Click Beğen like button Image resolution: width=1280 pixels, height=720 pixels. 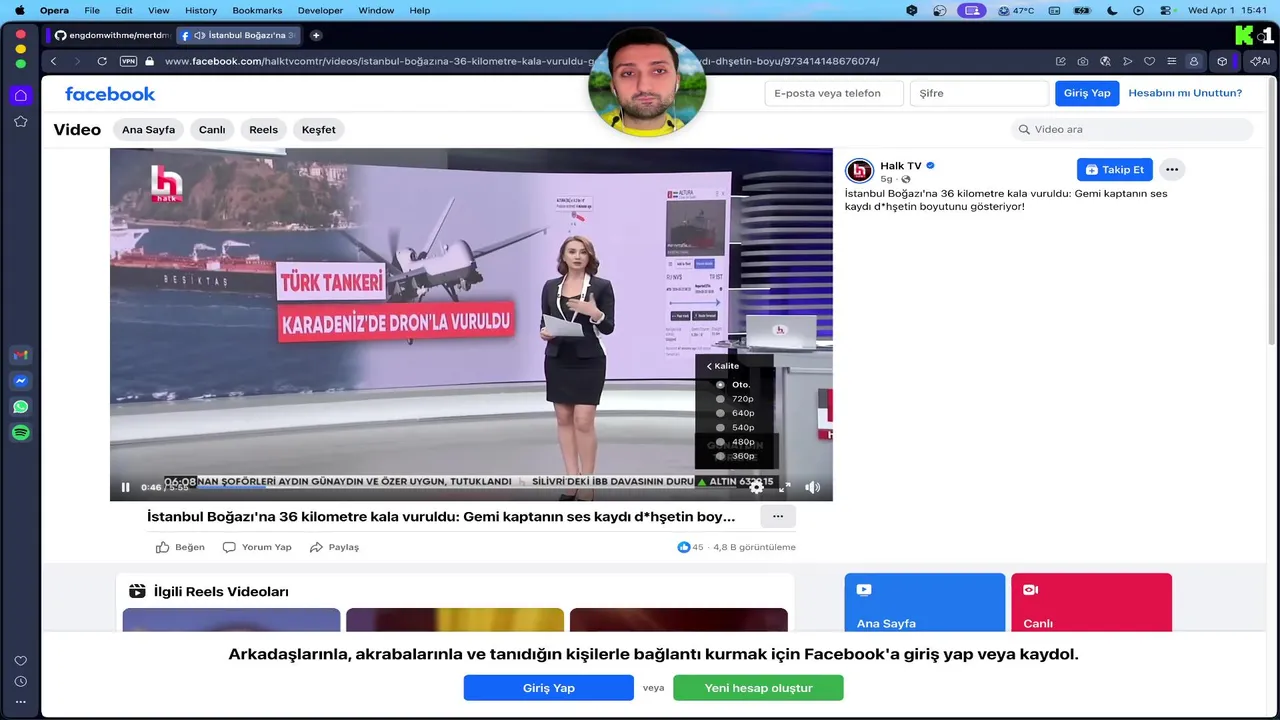[x=180, y=547]
